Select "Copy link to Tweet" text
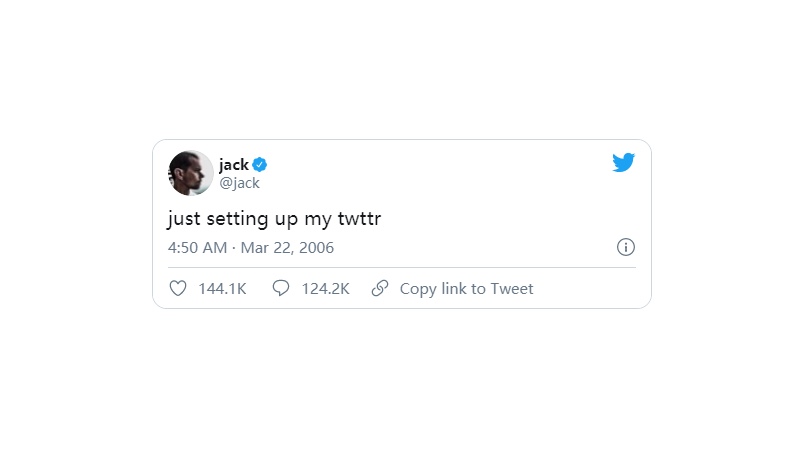Viewport: 800px width, 450px height. [466, 289]
